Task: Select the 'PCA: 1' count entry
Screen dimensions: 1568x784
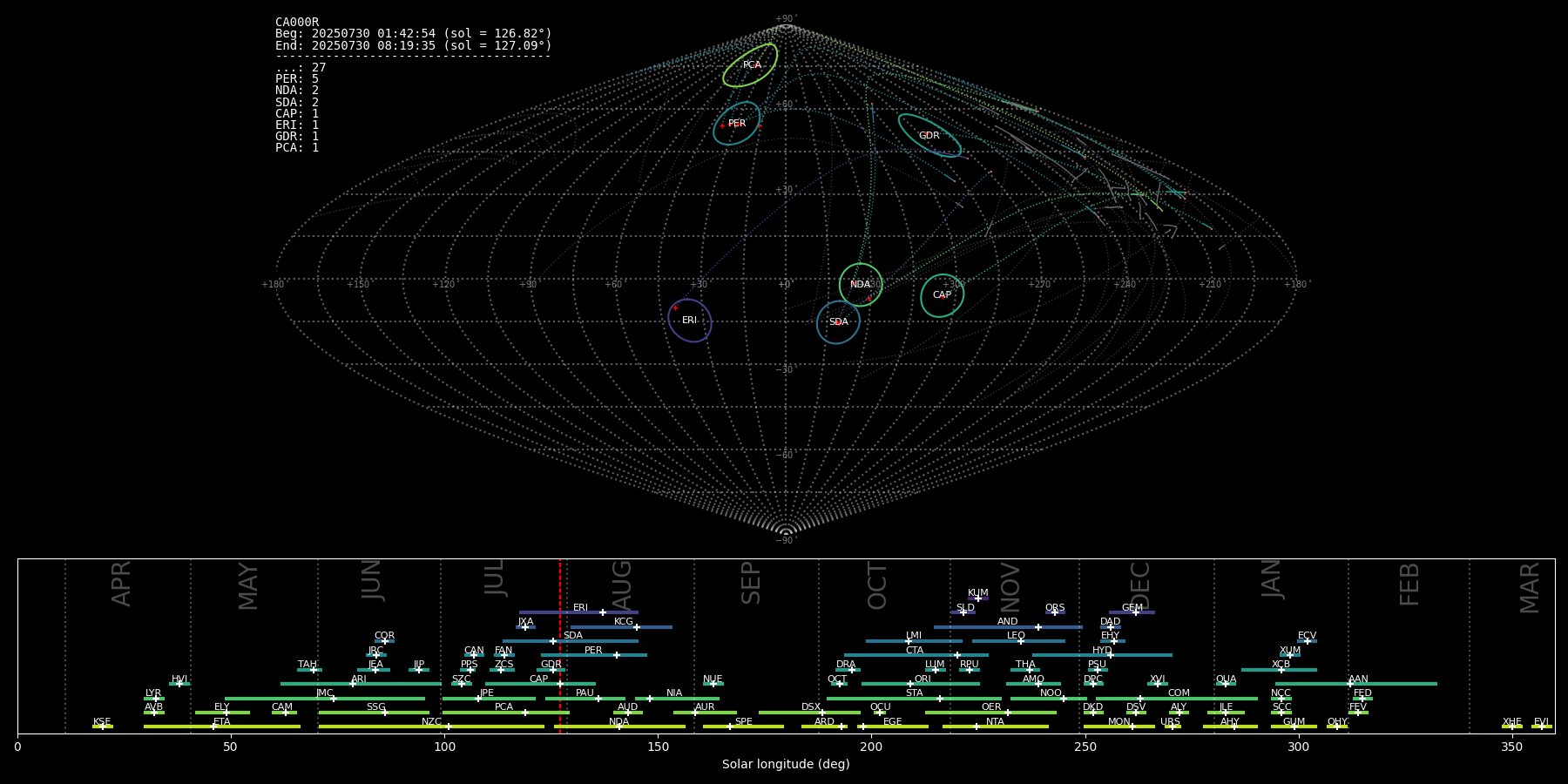Action: [297, 147]
